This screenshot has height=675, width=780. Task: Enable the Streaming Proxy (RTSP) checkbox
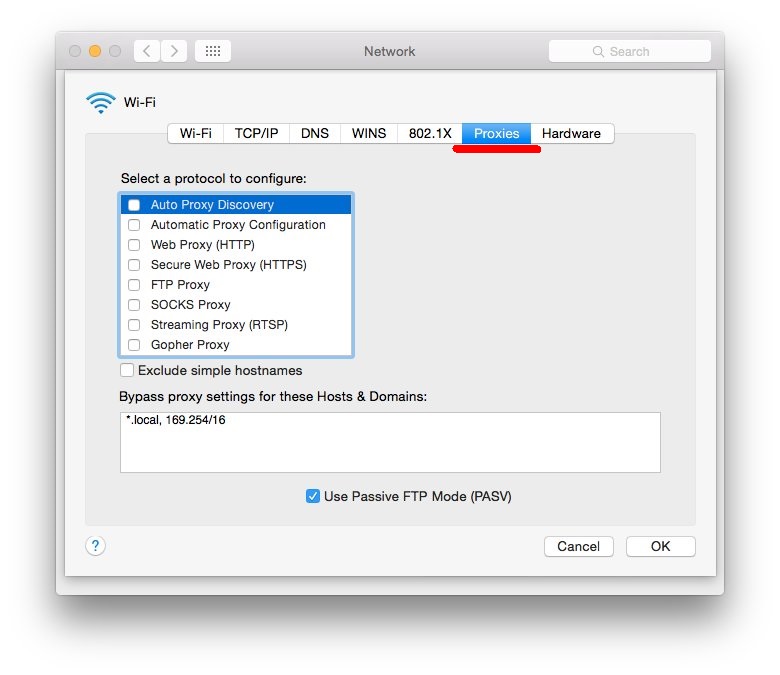[x=134, y=325]
